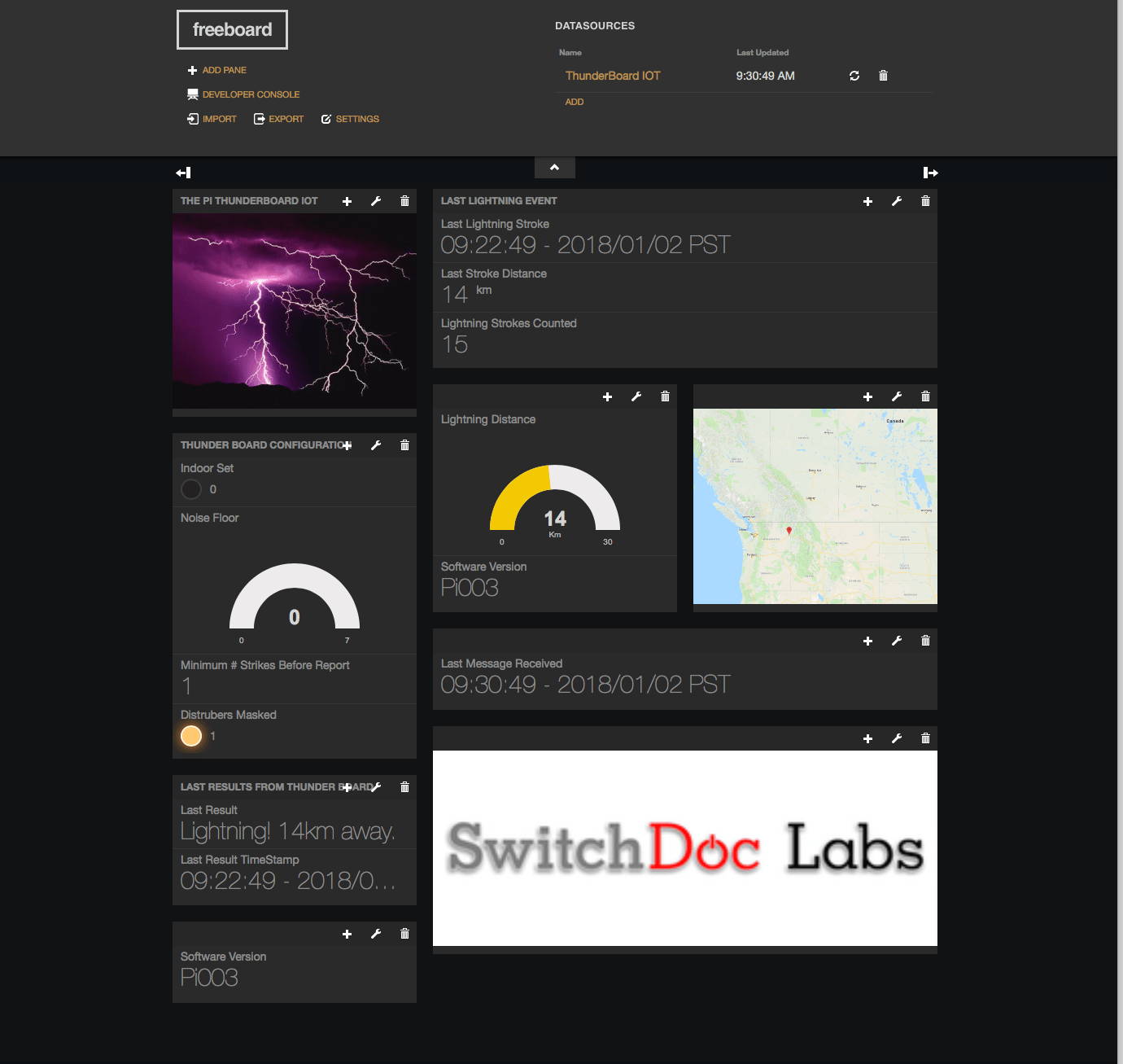Add widget to Thunder Board Configuration pane

click(347, 445)
